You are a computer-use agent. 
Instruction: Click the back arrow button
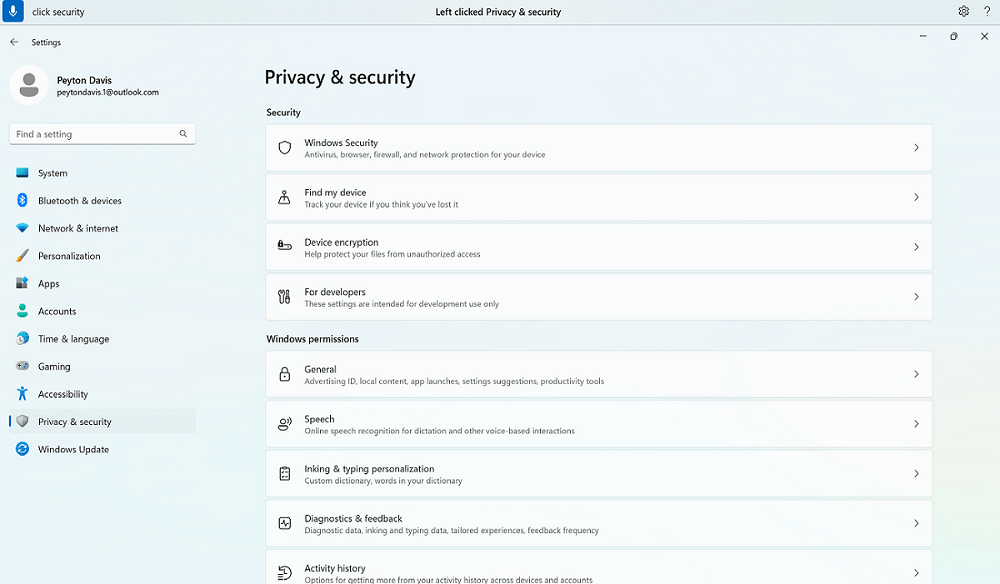13,42
